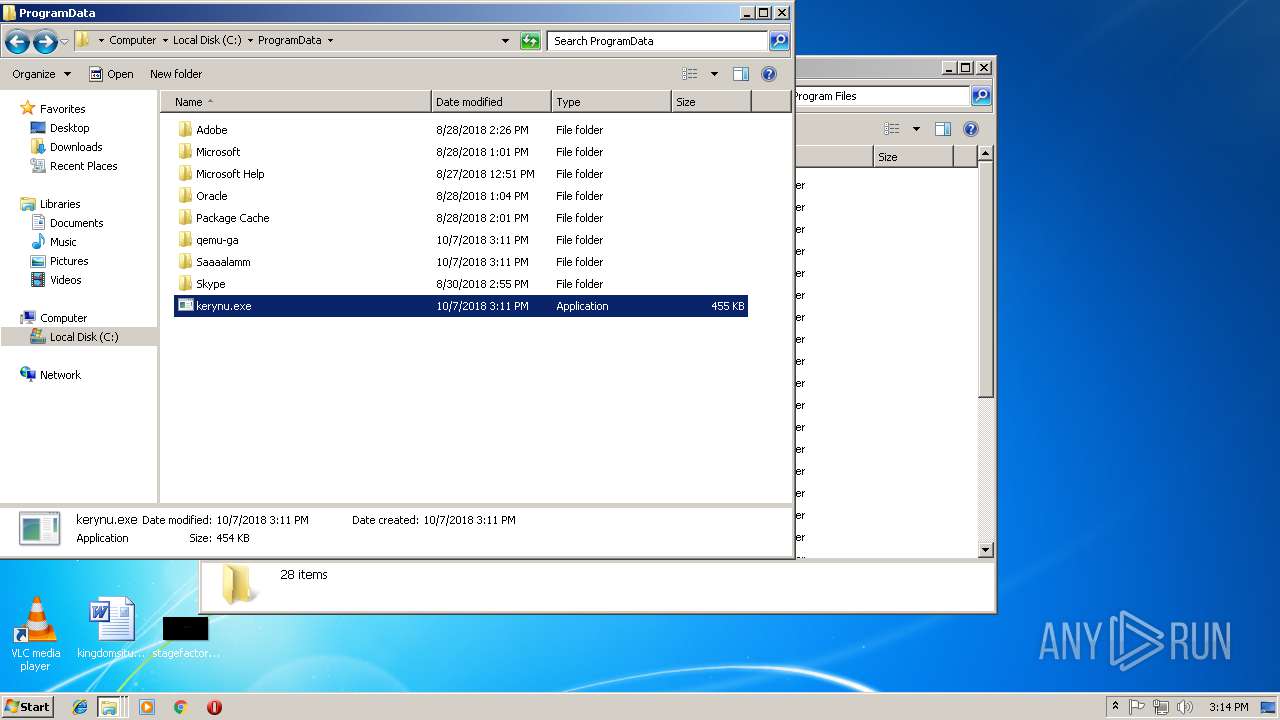Click Open in the toolbar

[111, 74]
